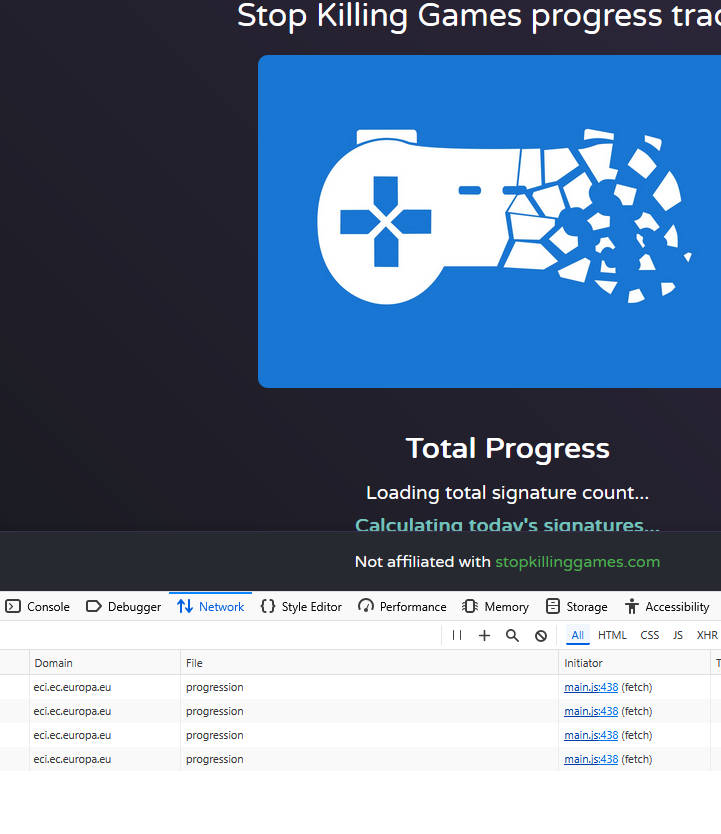Switch to the Debugger tab

[123, 606]
